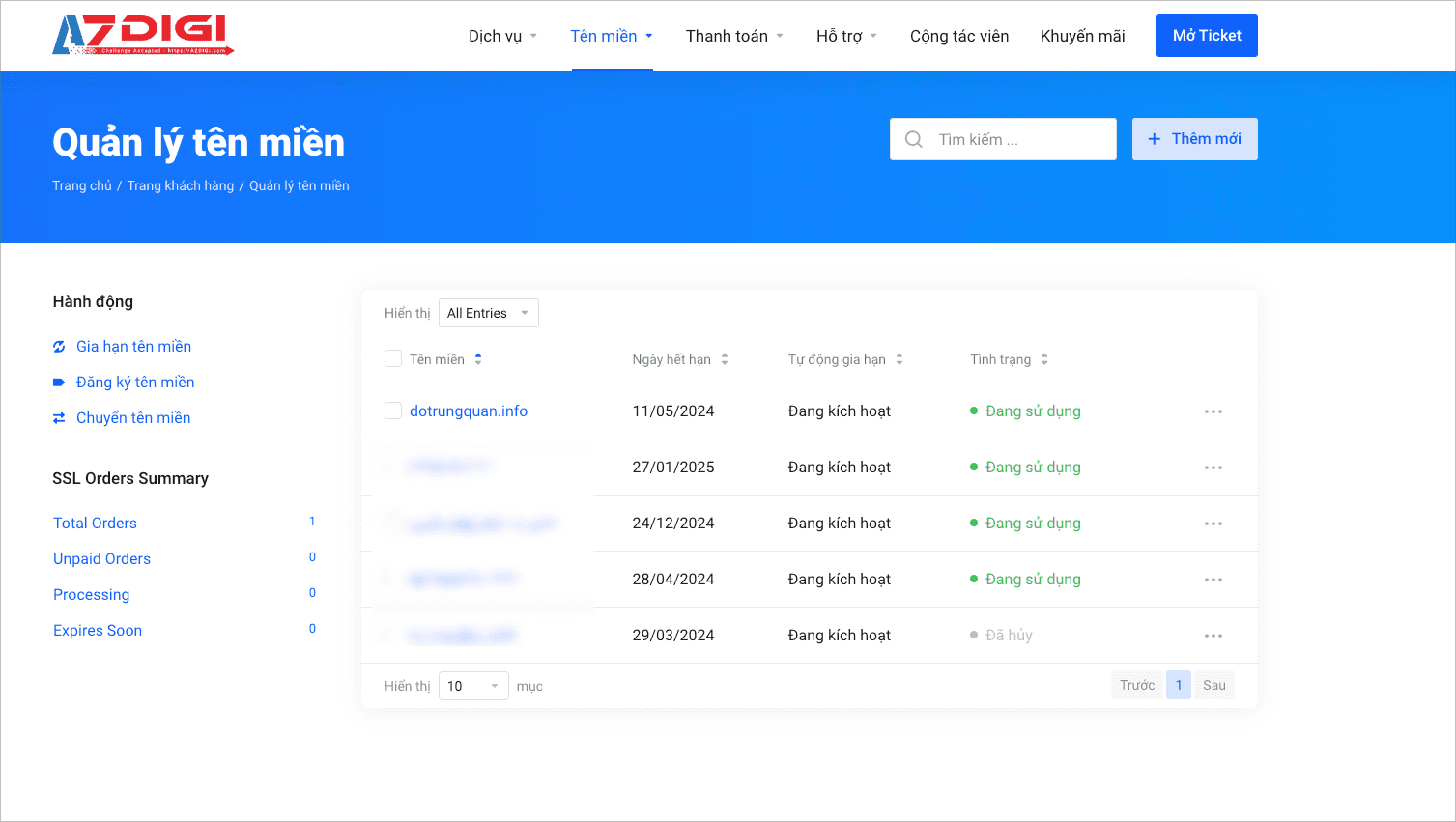Click the transfer arrows icon beside Chuyển tên miền

[x=59, y=418]
